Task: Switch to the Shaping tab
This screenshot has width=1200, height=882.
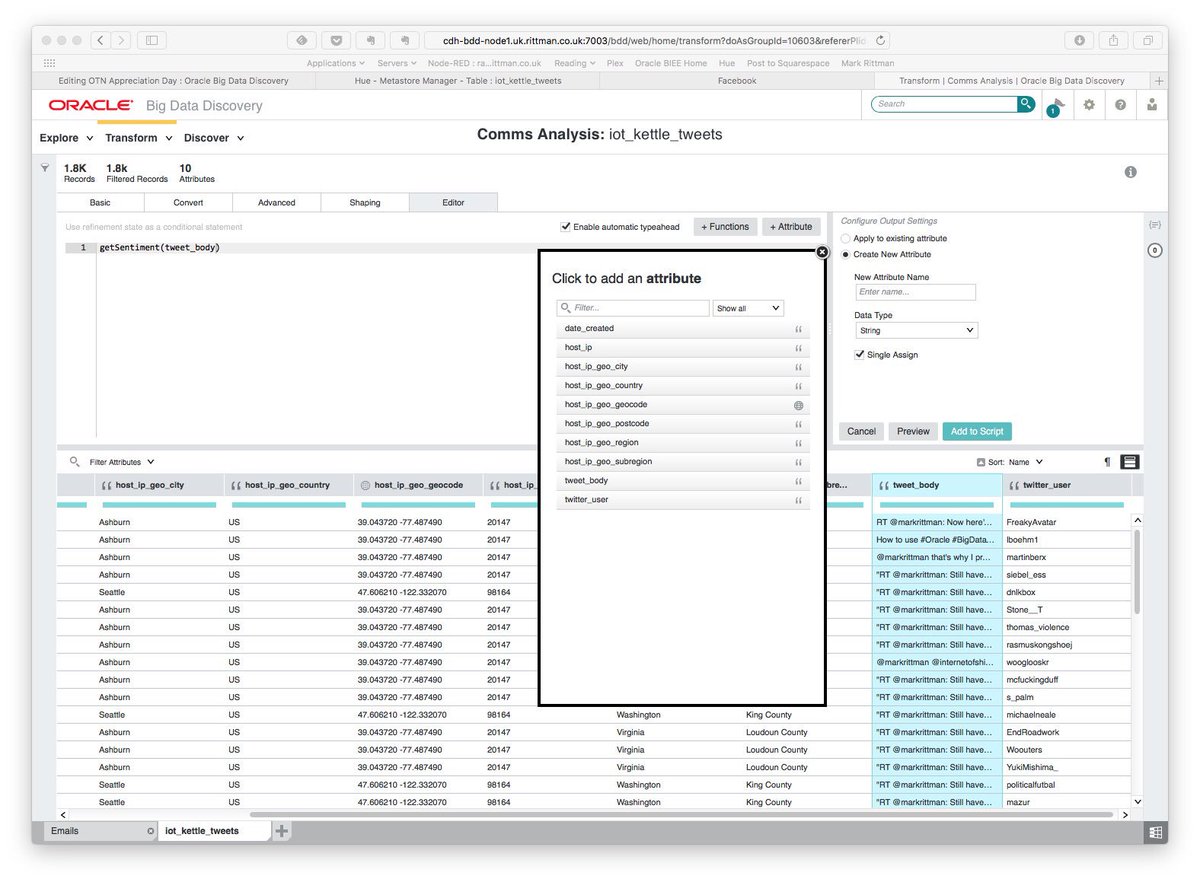Action: 364,203
